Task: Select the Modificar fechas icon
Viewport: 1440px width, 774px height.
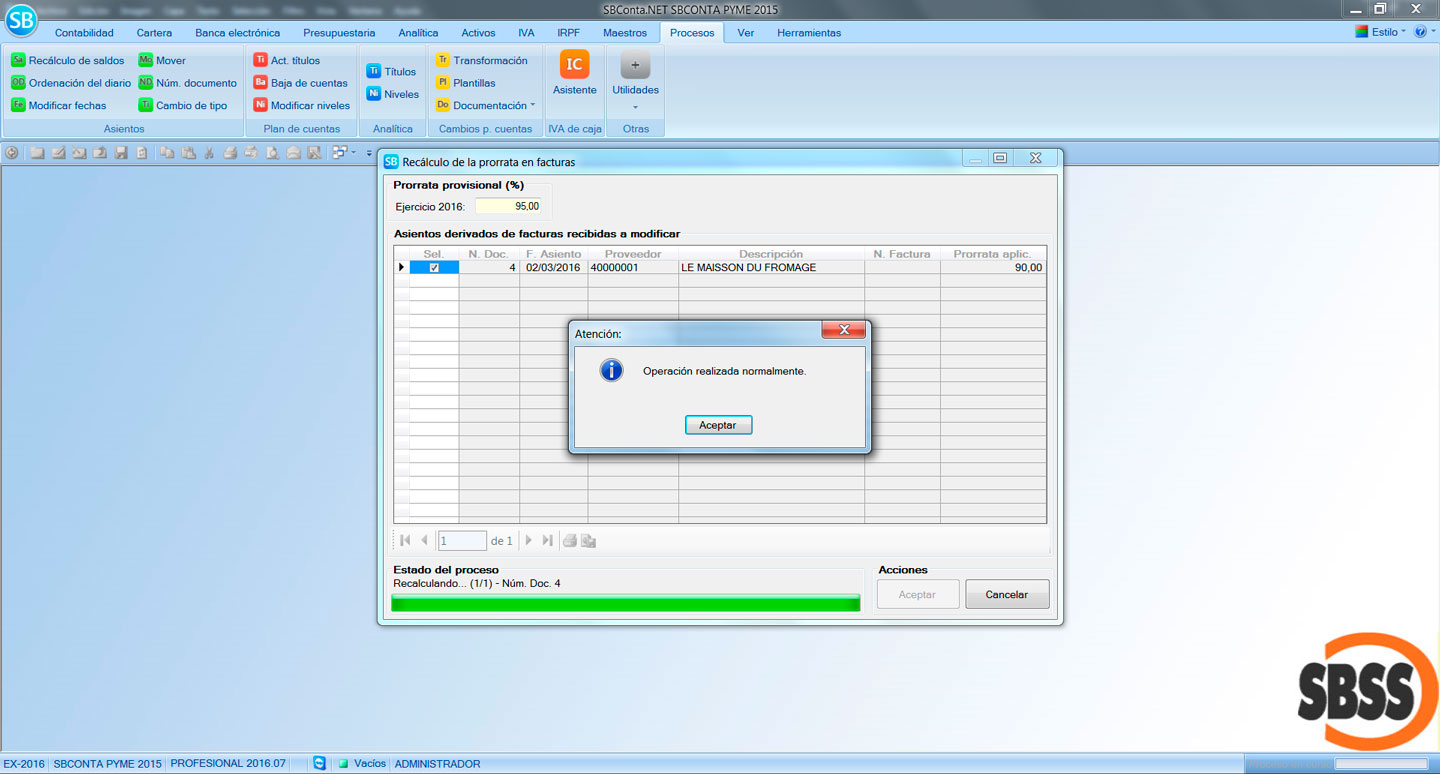Action: 18,105
